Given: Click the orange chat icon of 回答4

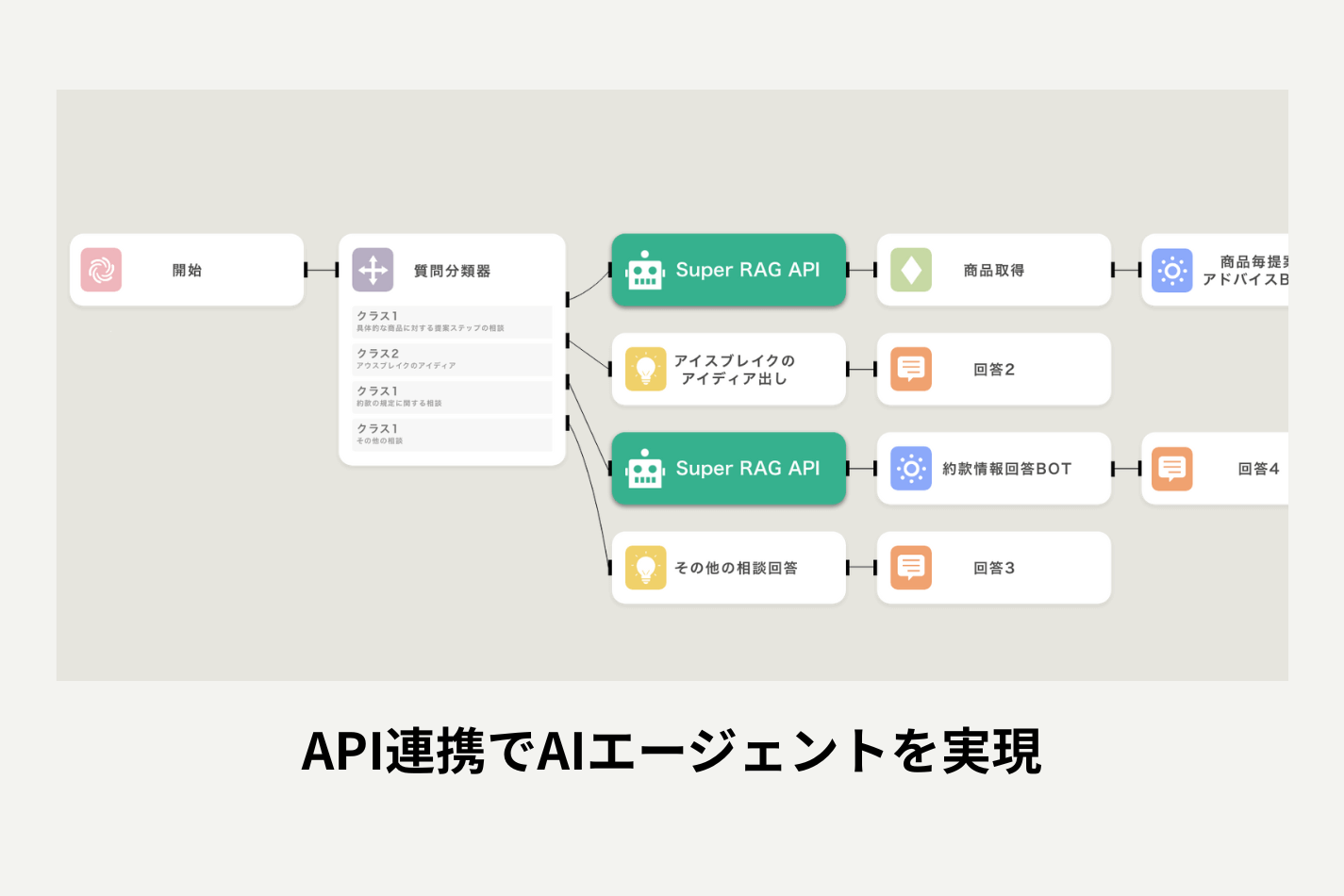Looking at the screenshot, I should [x=1172, y=469].
